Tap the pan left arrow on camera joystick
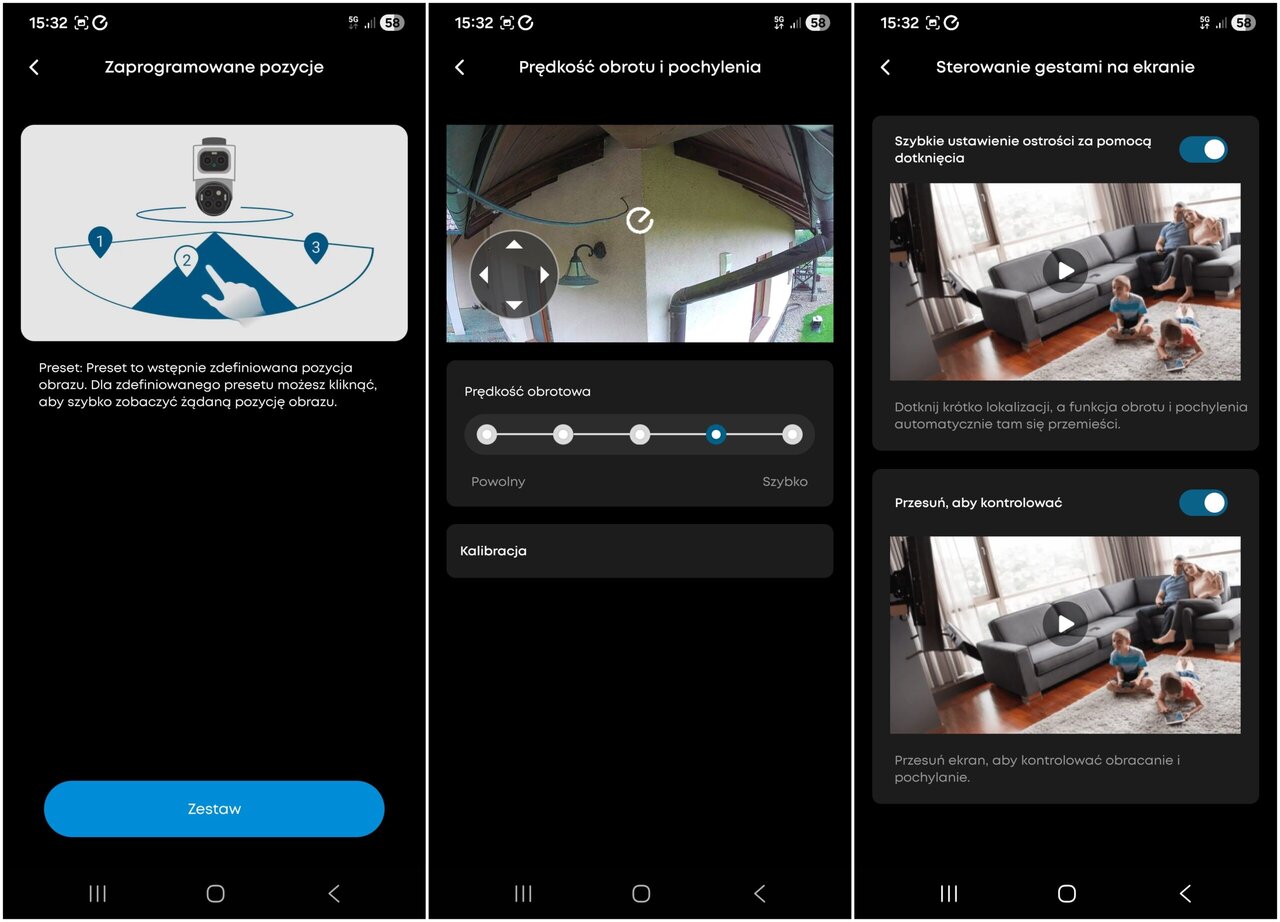 point(484,275)
